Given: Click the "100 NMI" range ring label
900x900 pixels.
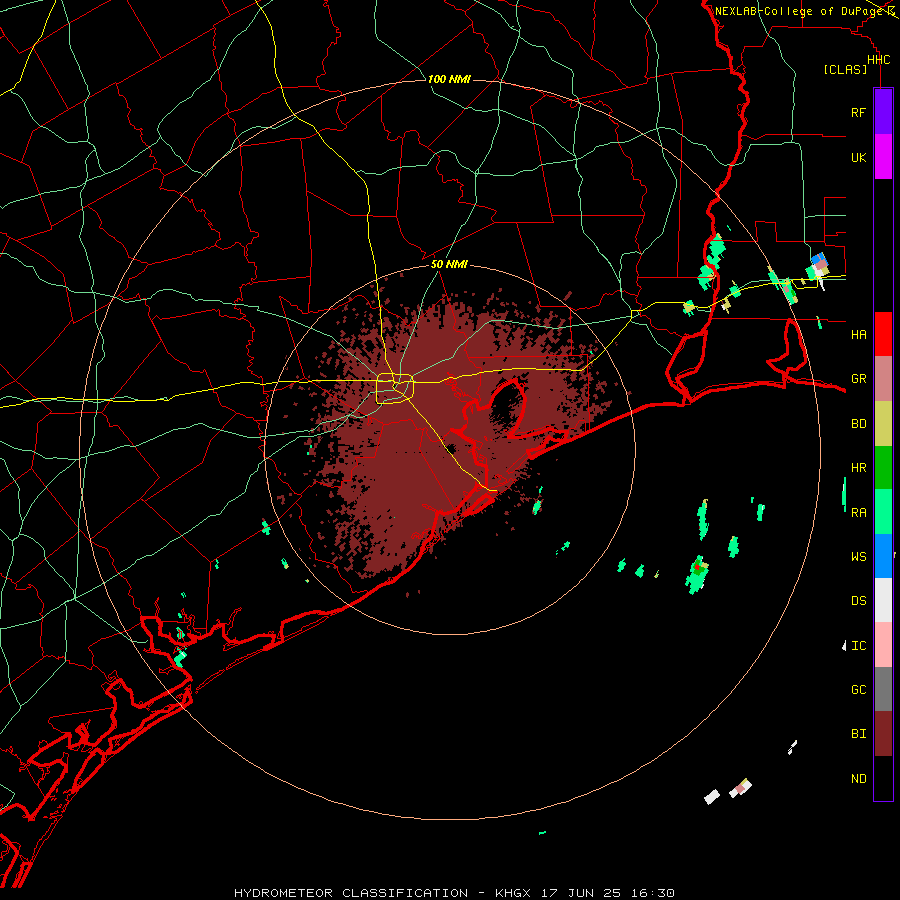Looking at the screenshot, I should [x=449, y=79].
